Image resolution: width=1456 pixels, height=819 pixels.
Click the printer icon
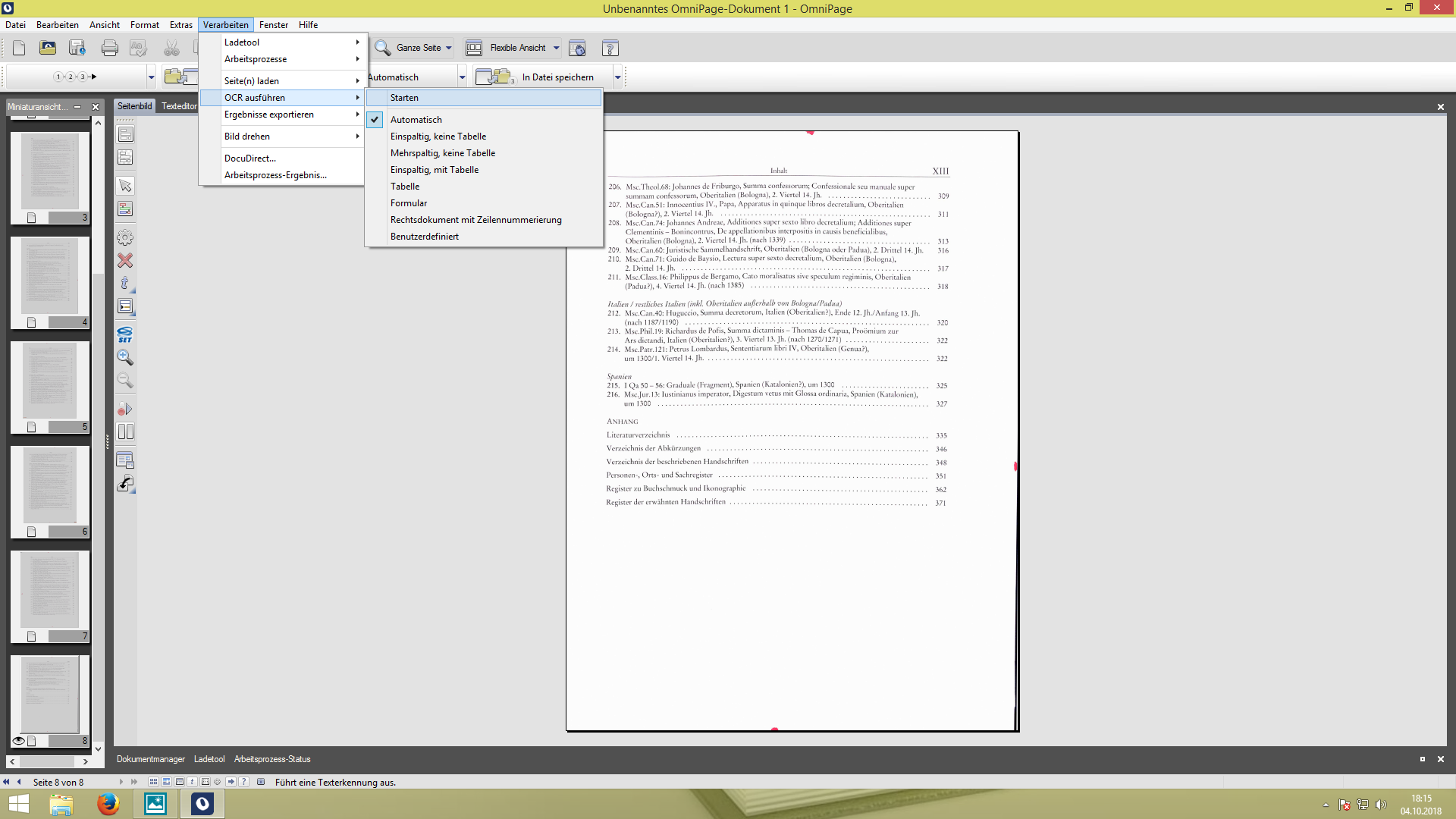click(110, 48)
